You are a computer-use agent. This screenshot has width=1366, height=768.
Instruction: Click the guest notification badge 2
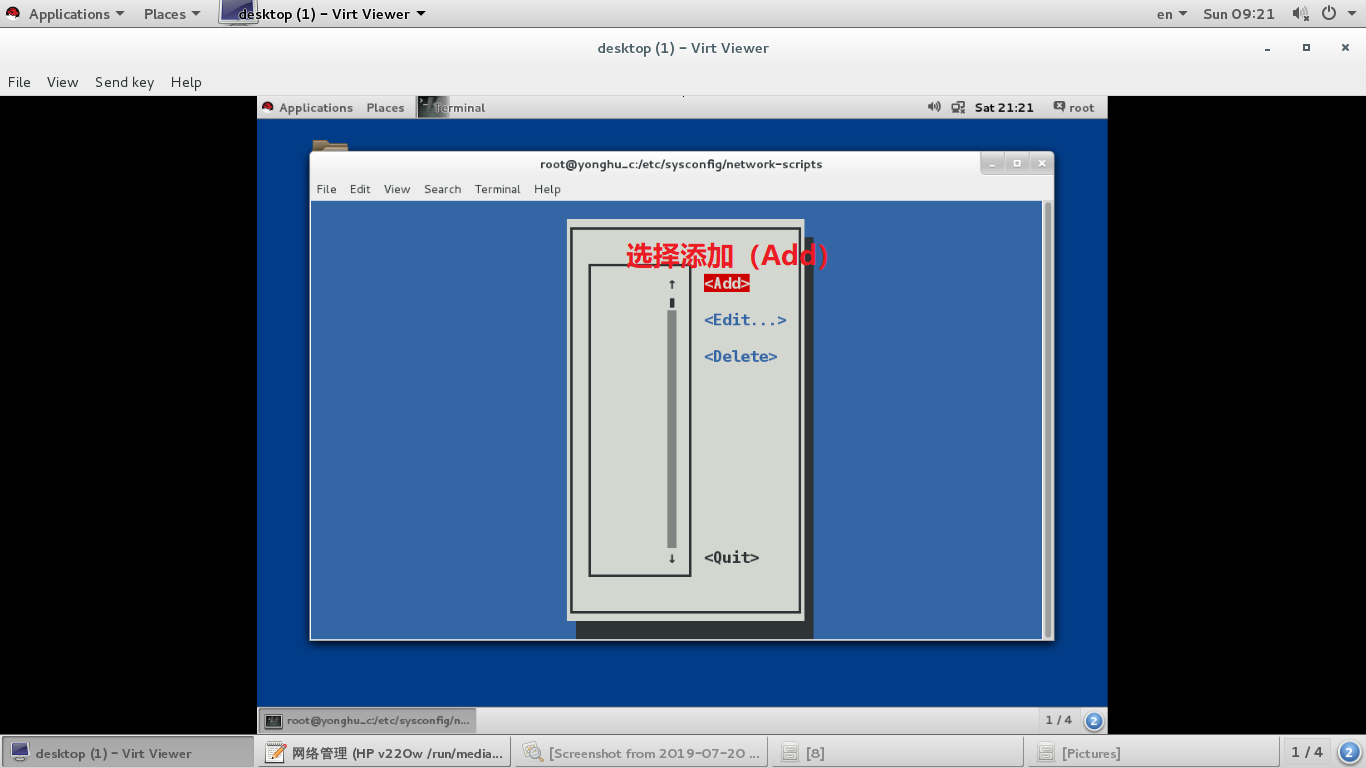point(1094,720)
